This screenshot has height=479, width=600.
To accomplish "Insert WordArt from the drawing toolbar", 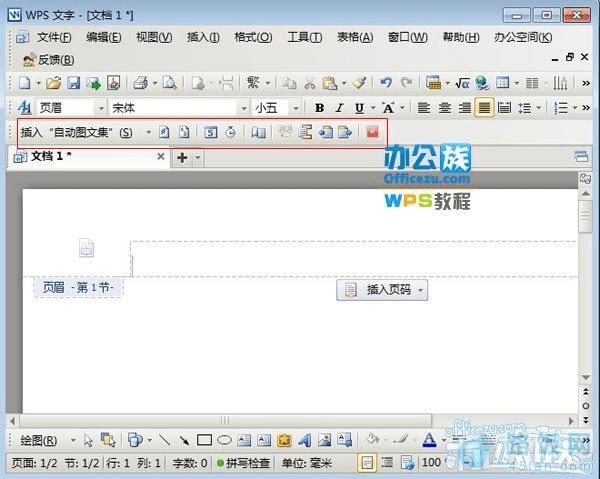I will [x=304, y=440].
